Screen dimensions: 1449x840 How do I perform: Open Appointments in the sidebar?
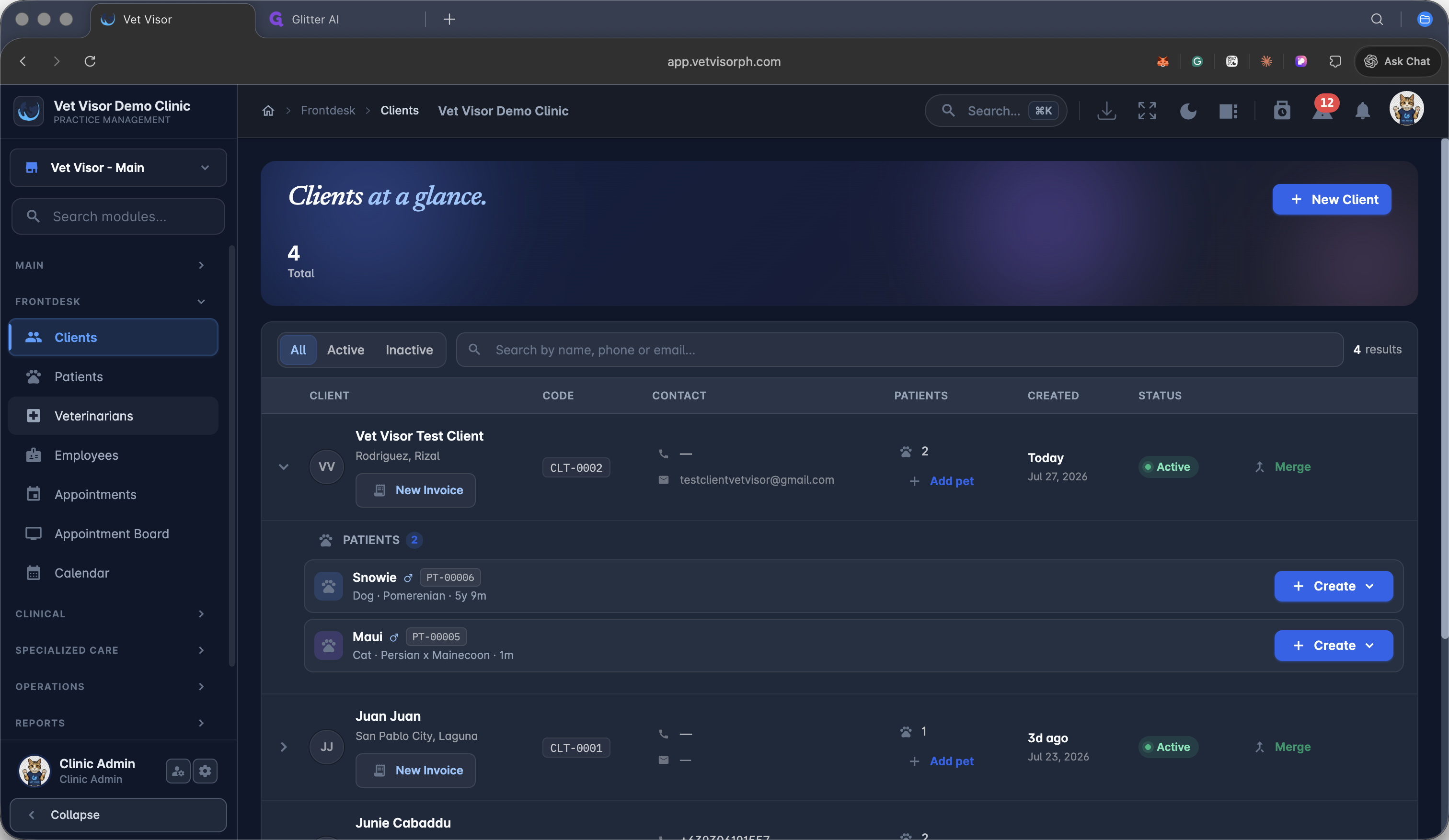point(113,495)
